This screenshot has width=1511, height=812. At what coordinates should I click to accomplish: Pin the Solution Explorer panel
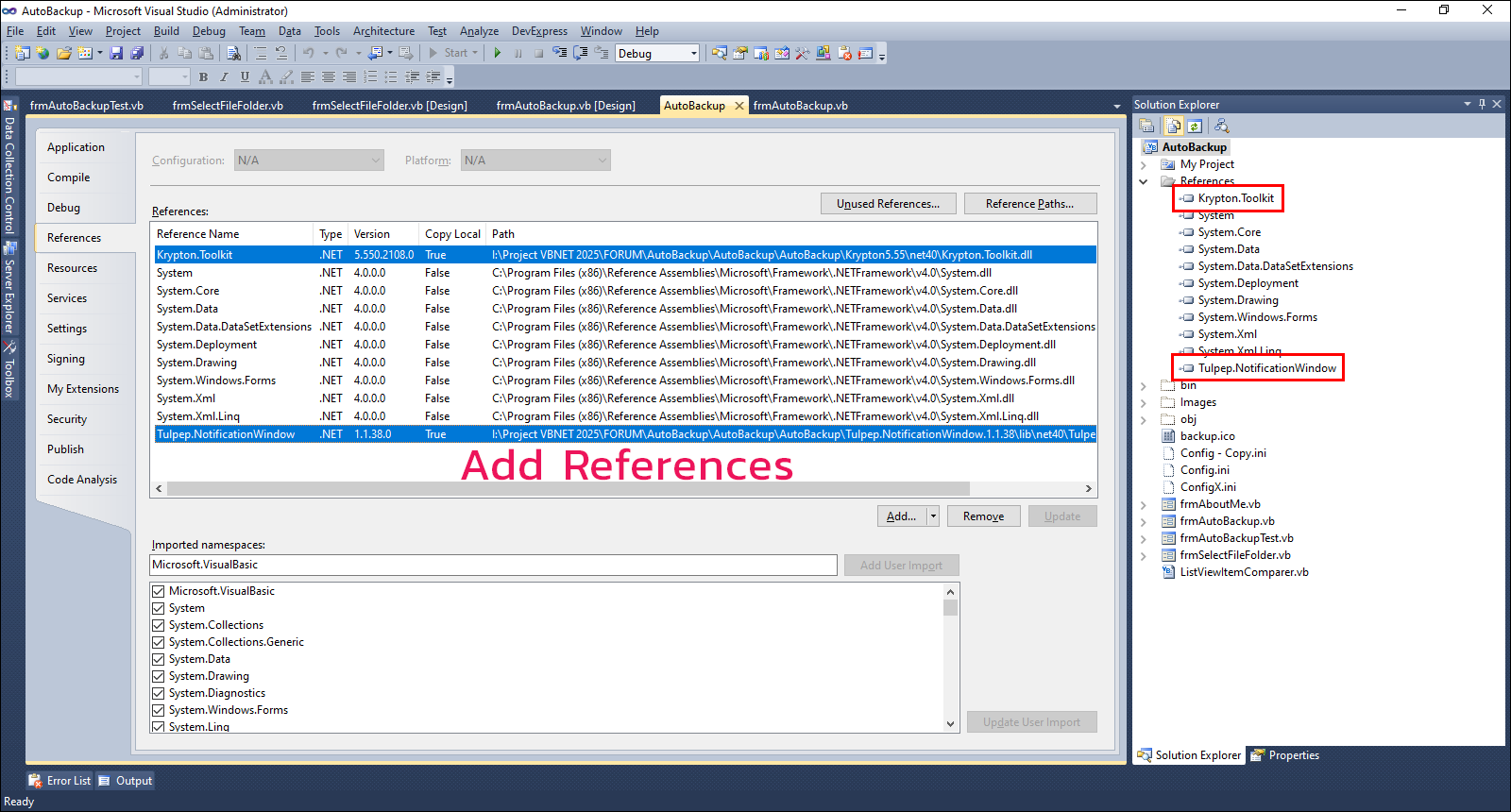[1482, 104]
